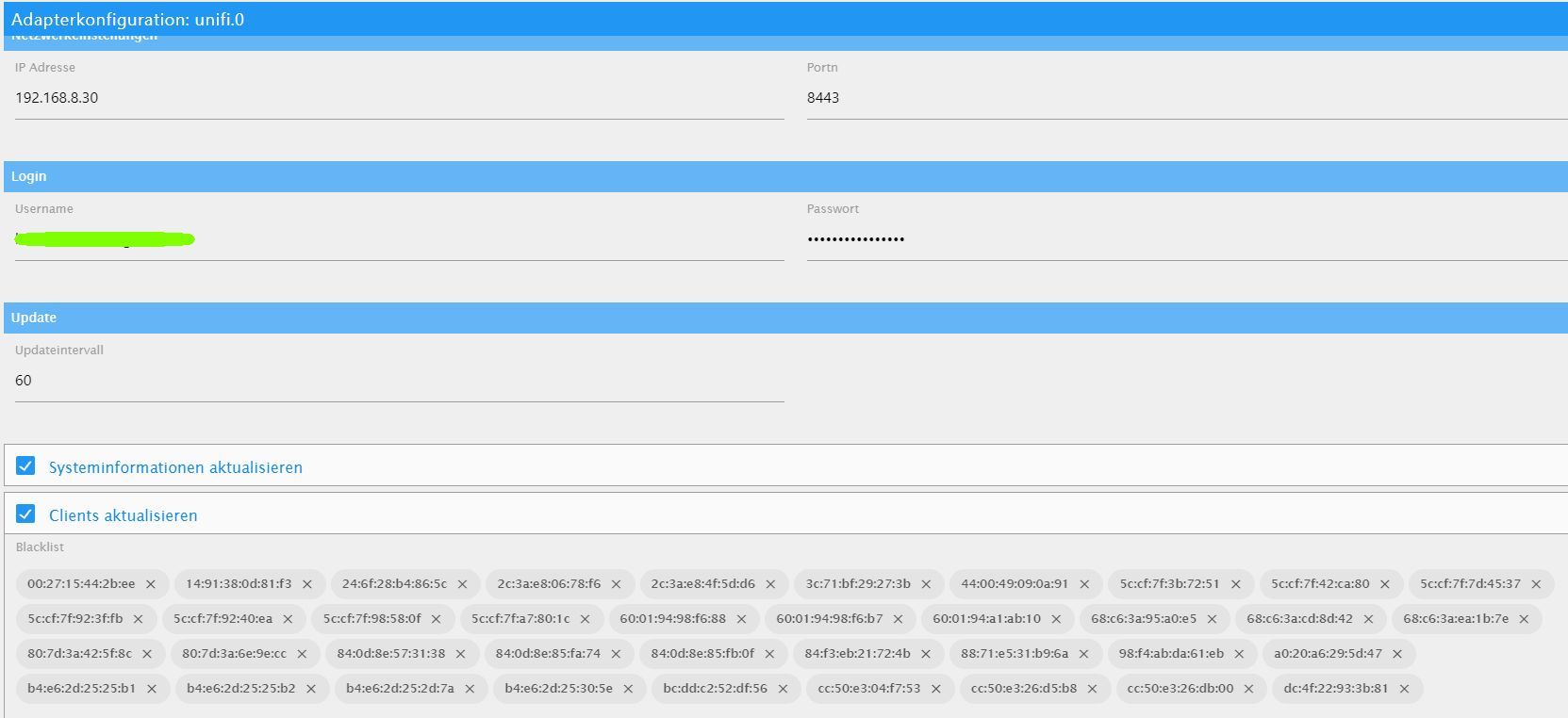Remove b4:e6:2d:25:25:b1 from blacklist
The image size is (1568, 718).
[152, 689]
